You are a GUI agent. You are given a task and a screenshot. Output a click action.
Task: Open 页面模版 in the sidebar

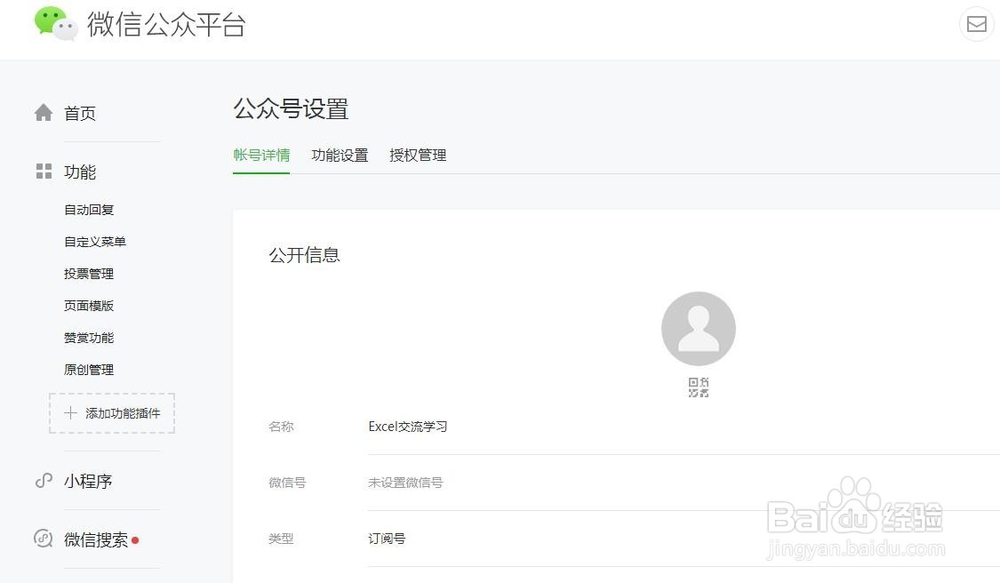(x=90, y=305)
